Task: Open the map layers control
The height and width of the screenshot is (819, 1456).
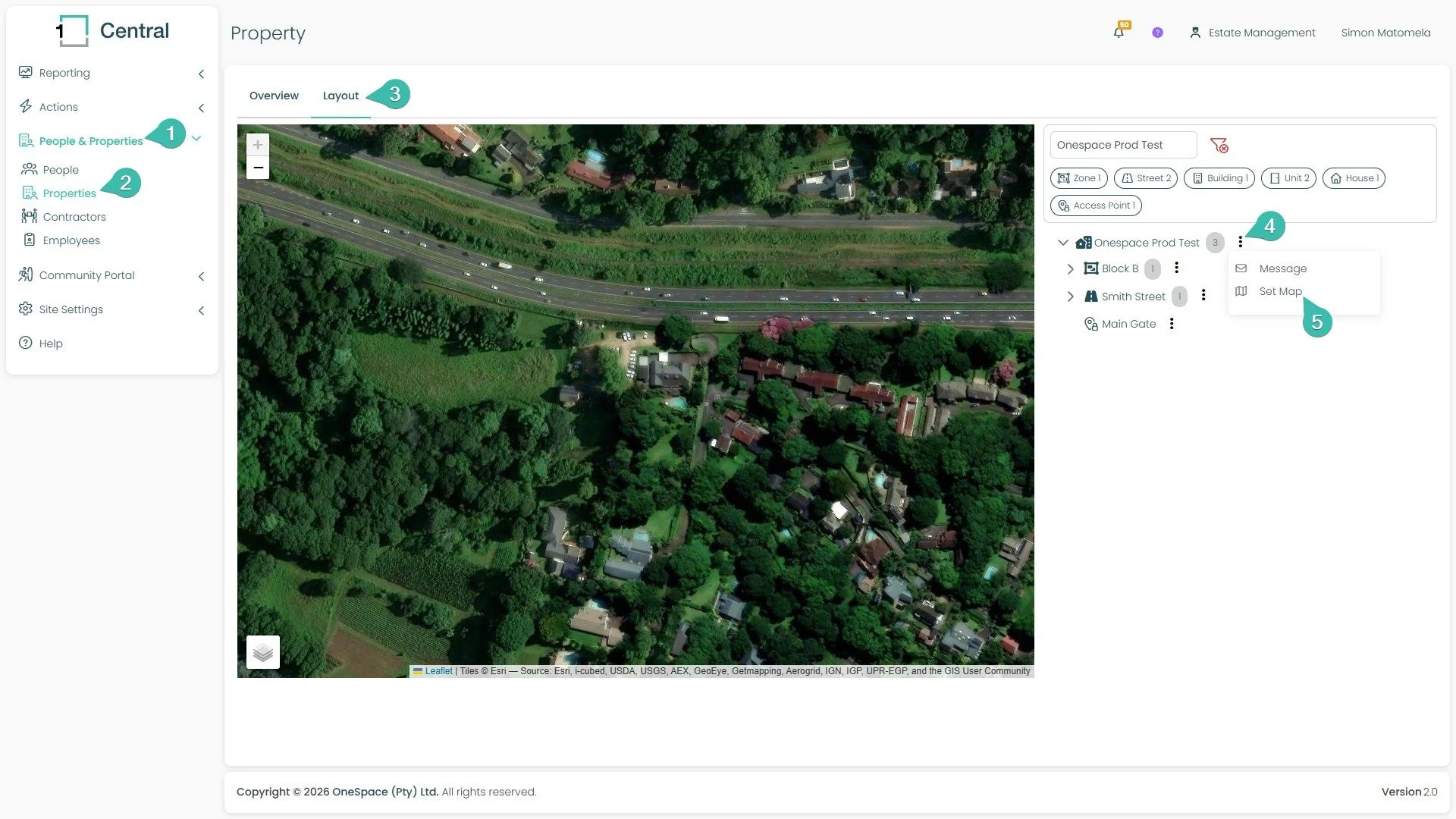Action: pos(263,652)
